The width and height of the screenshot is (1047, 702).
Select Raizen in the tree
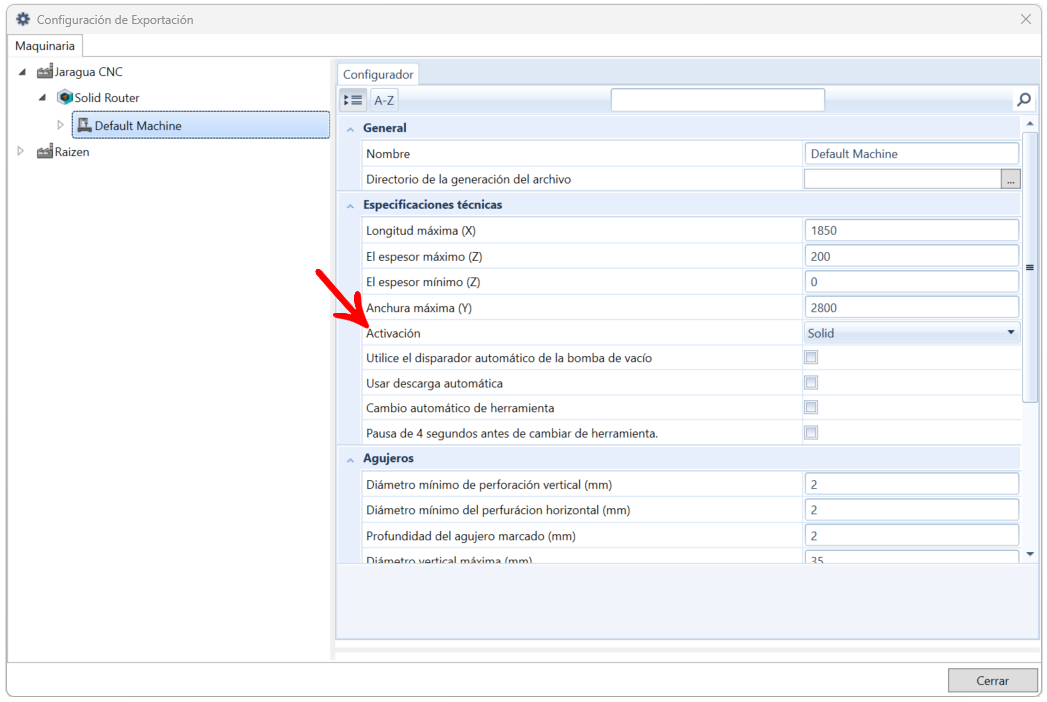tap(72, 152)
